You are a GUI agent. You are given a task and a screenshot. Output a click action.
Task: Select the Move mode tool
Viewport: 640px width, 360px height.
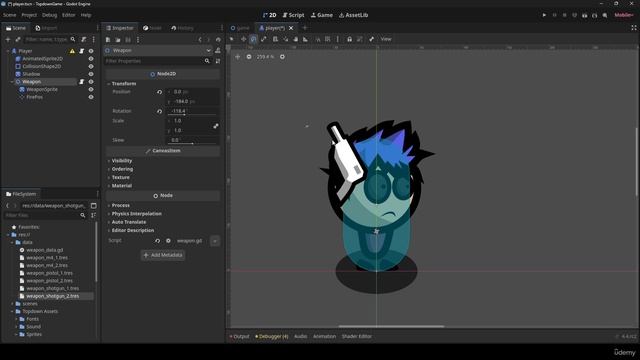point(243,39)
